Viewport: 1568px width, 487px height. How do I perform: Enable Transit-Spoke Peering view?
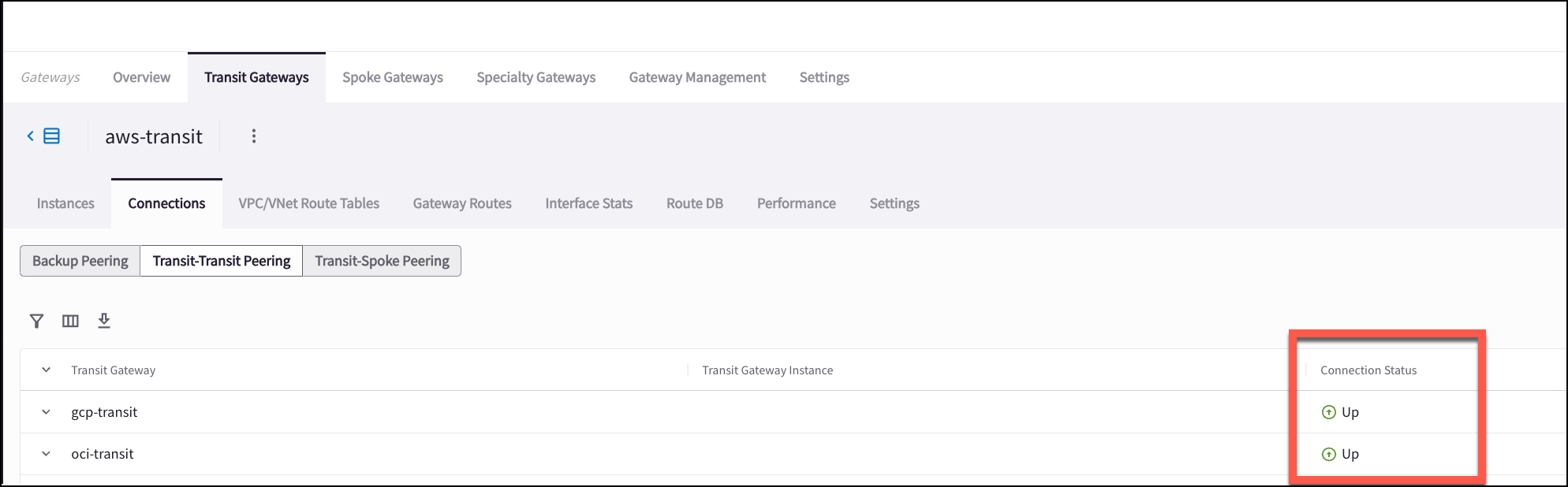[382, 260]
